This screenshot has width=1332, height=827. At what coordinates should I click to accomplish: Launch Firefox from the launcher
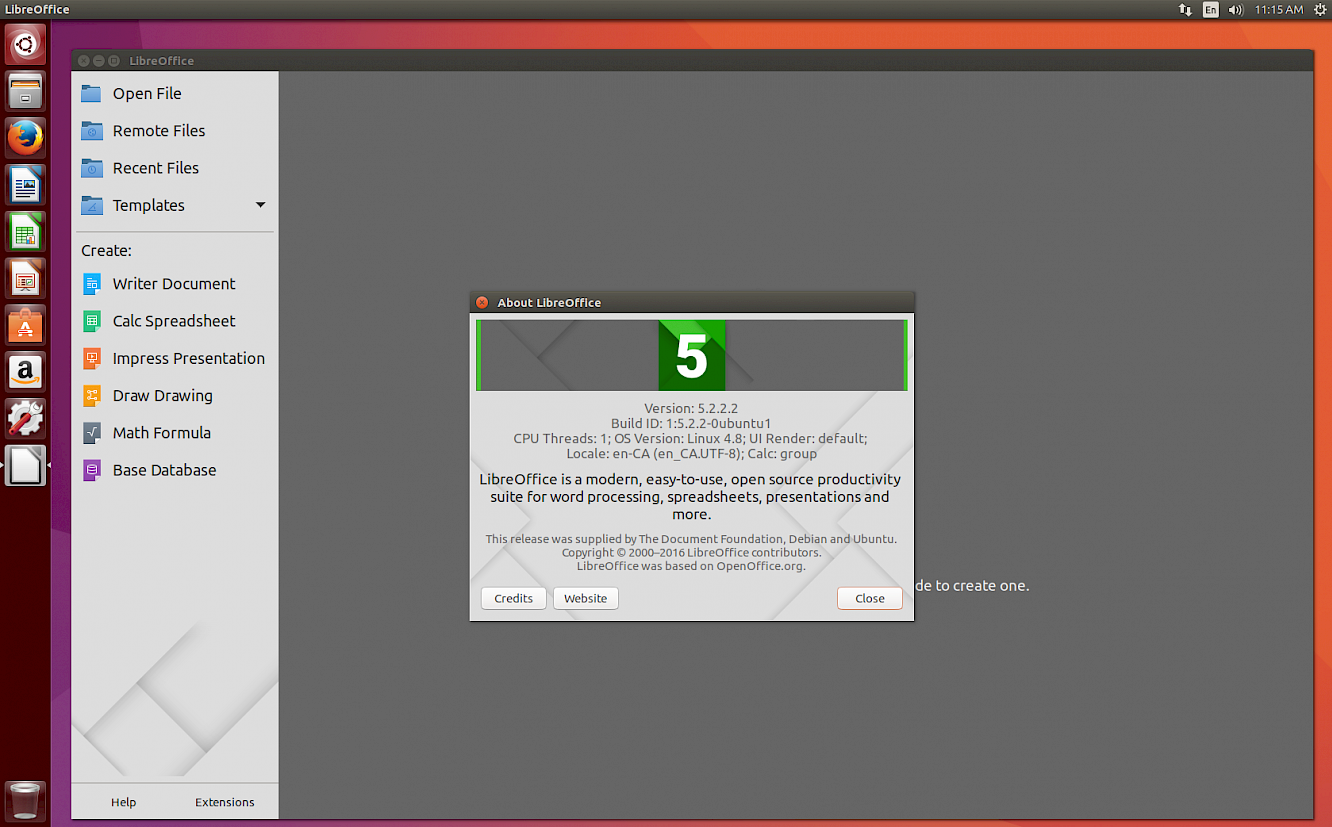click(x=25, y=138)
